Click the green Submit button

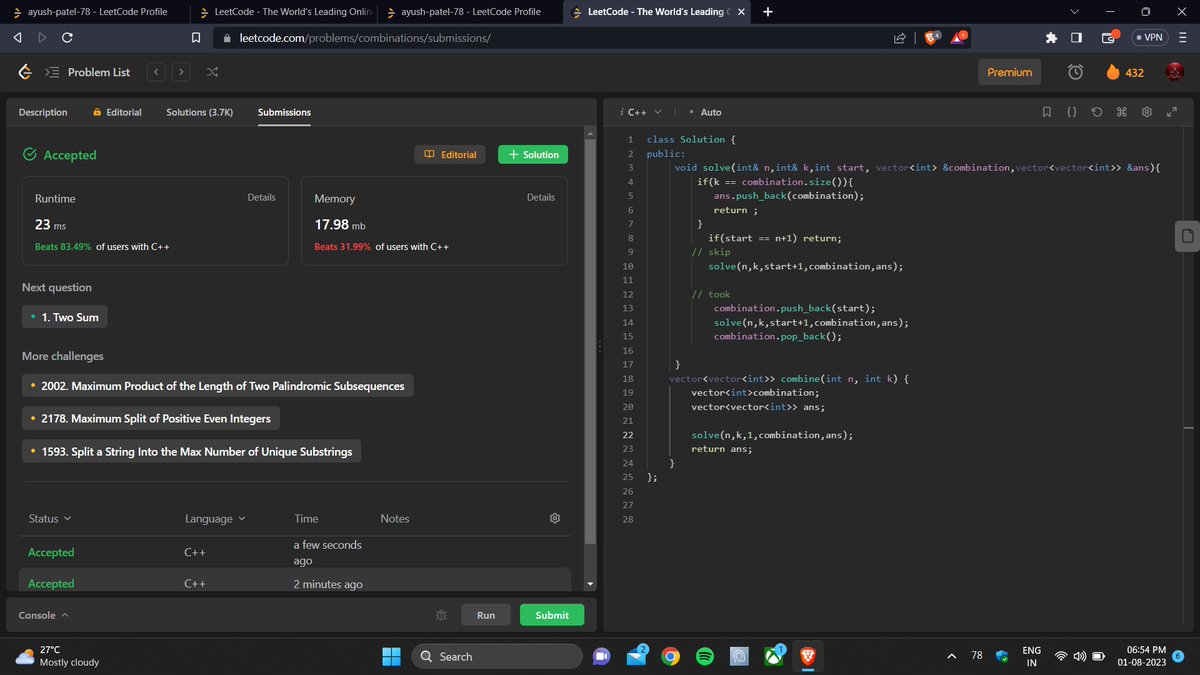[551, 615]
